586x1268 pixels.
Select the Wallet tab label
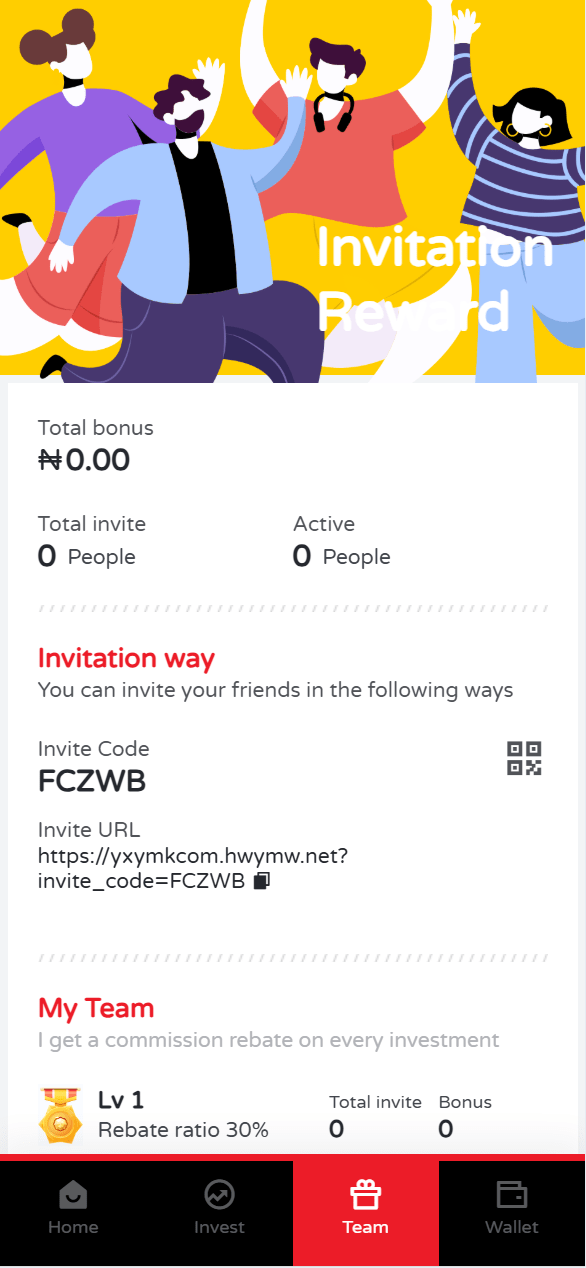512,1227
